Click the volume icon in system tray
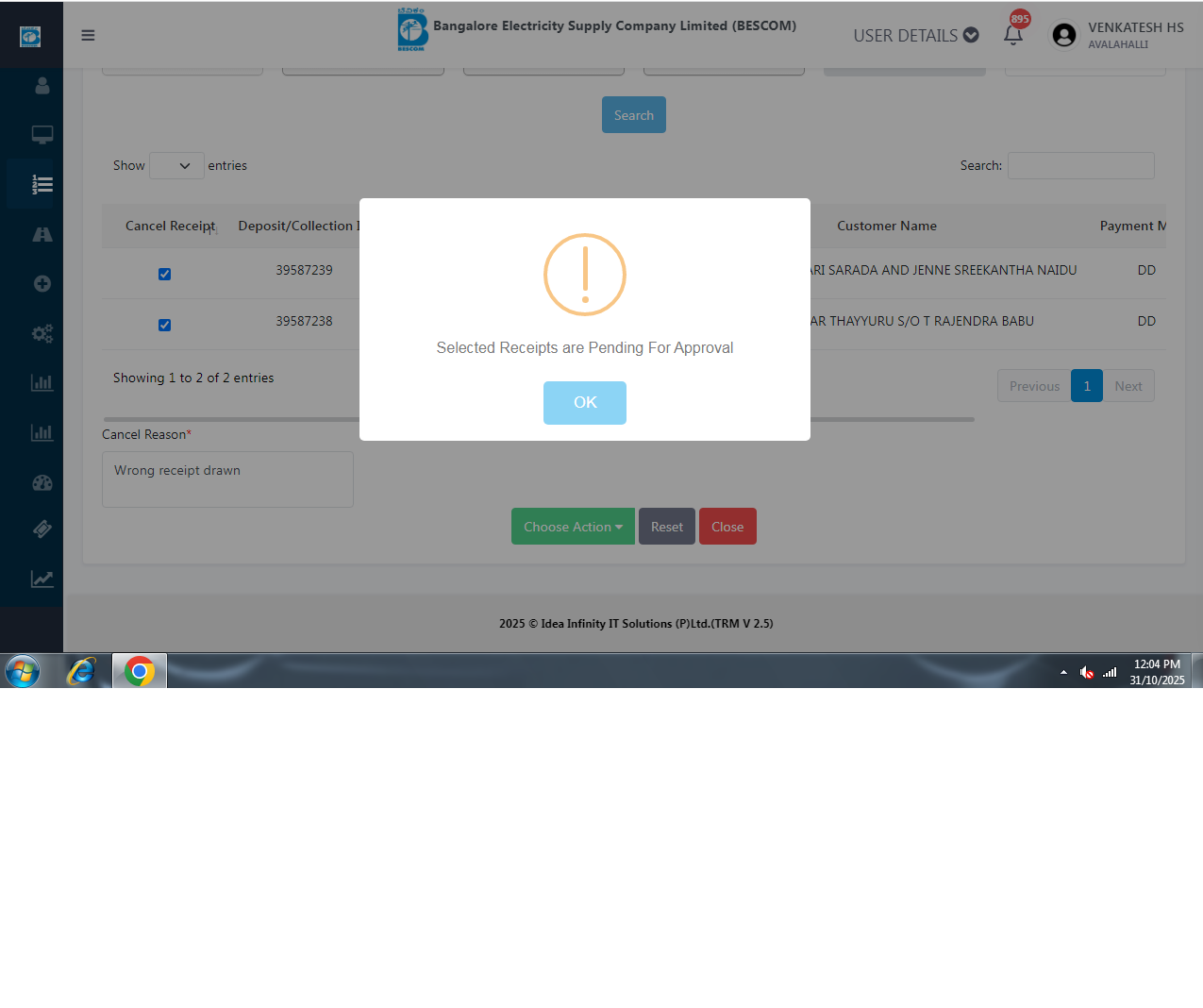The image size is (1203, 1008). click(1087, 672)
